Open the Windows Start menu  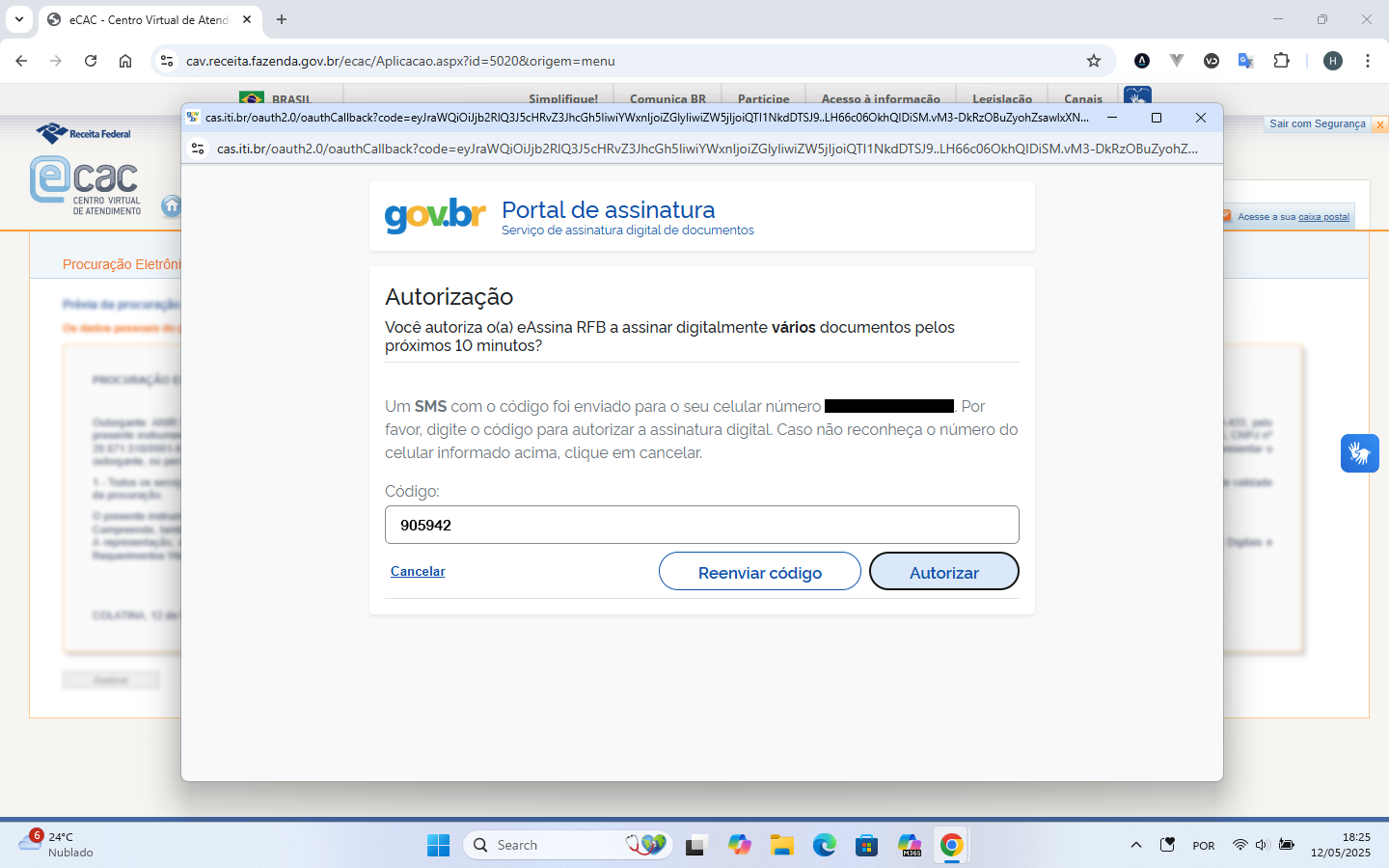click(x=438, y=846)
